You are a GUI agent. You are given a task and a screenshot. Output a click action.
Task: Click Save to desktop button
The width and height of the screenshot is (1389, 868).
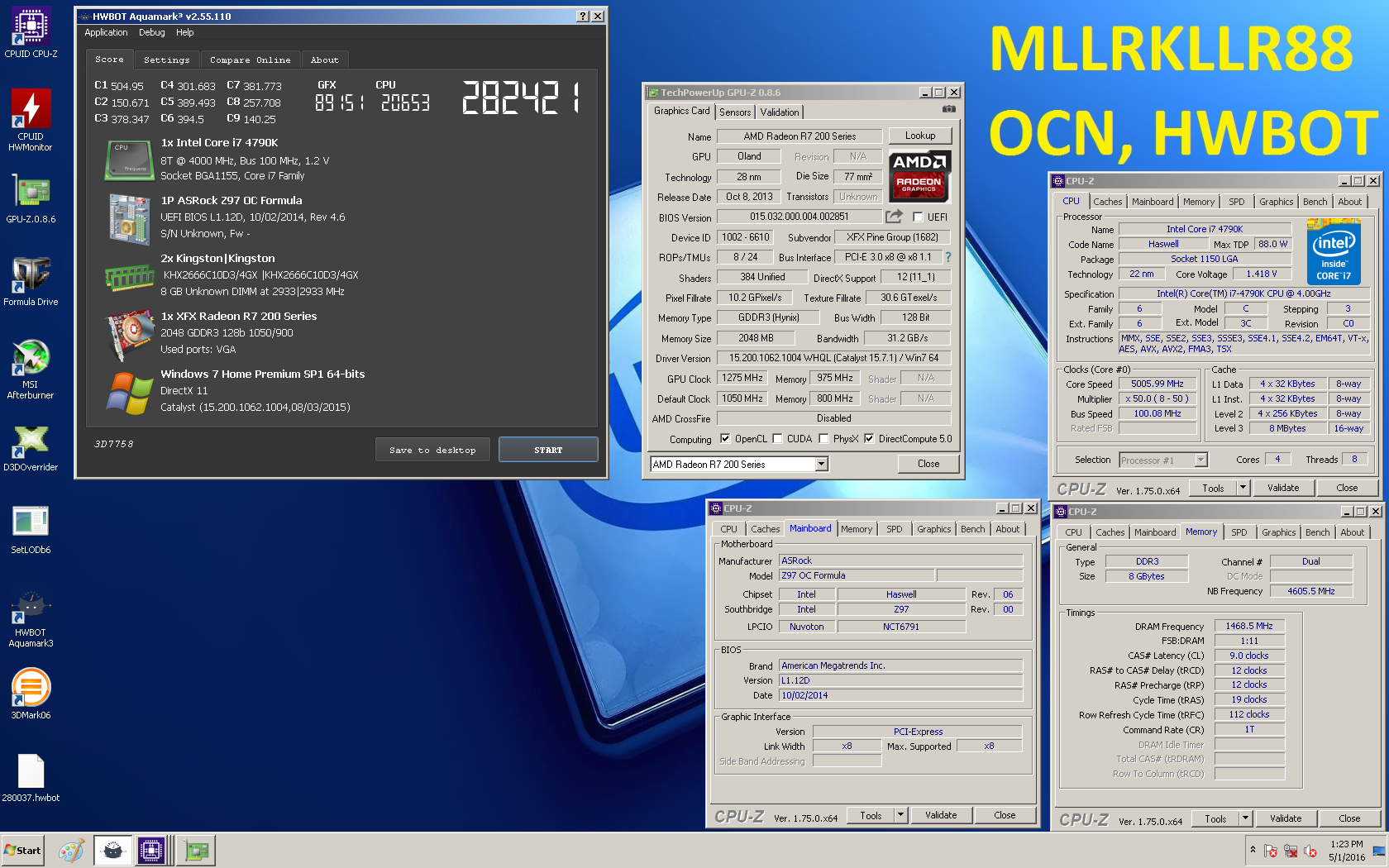pos(432,450)
